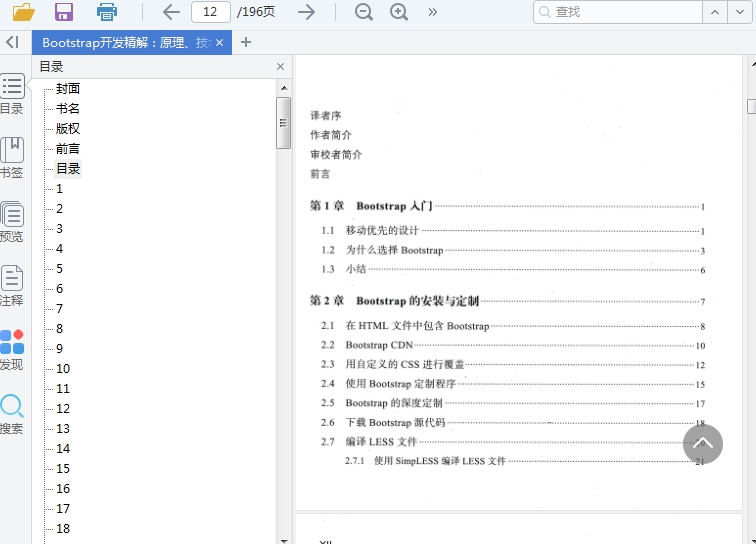The width and height of the screenshot is (756, 544).
Task: Zoom in with the plus magnifier
Action: click(x=399, y=12)
